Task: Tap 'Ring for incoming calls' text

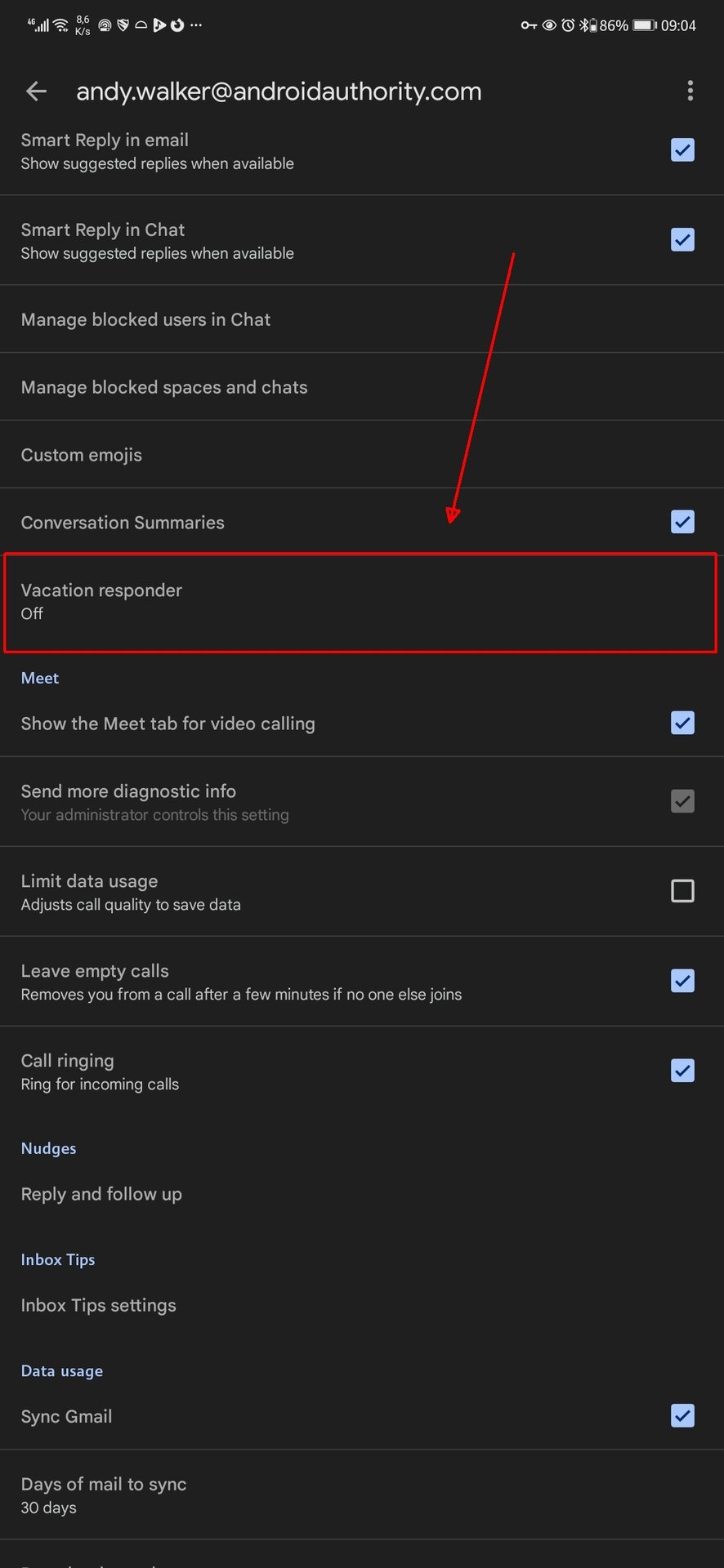Action: point(100,1085)
